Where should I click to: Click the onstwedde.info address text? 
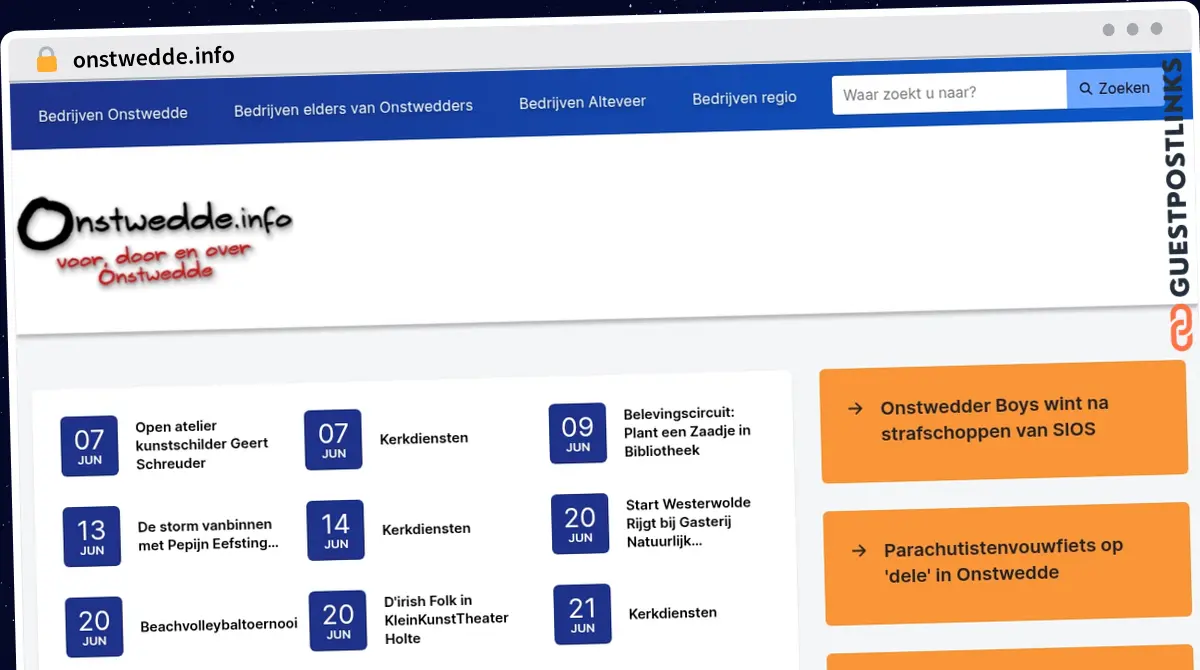coord(154,57)
